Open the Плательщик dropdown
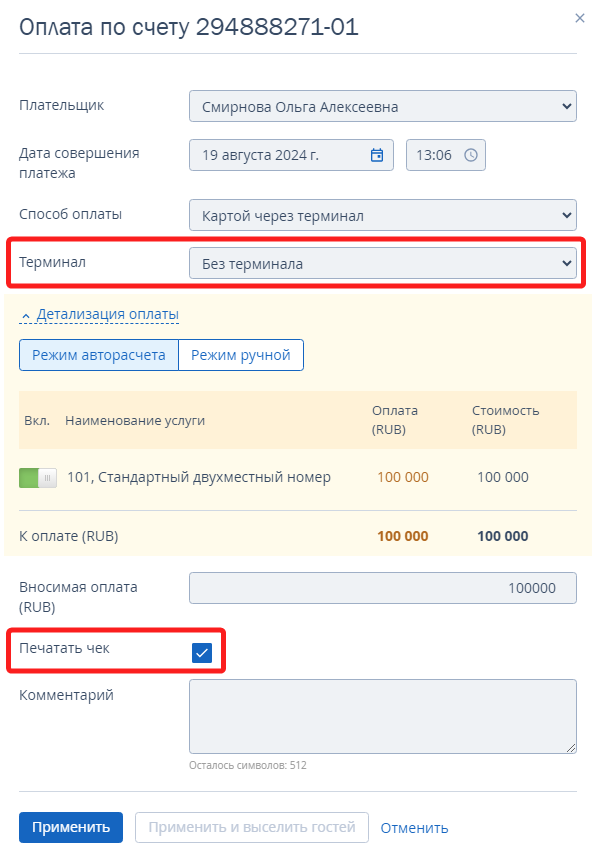This screenshot has width=596, height=861. coord(383,107)
